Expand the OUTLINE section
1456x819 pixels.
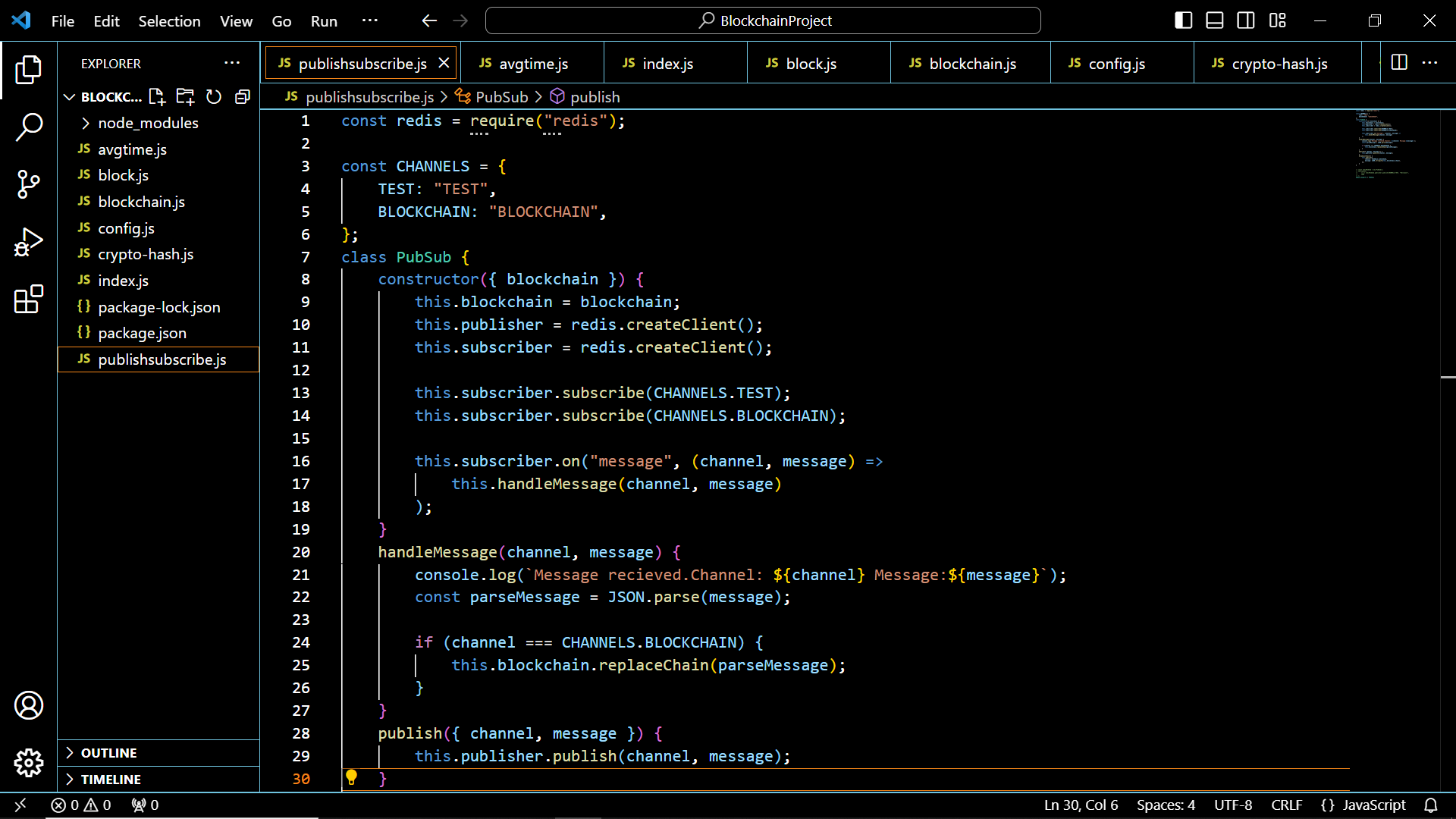click(x=109, y=753)
